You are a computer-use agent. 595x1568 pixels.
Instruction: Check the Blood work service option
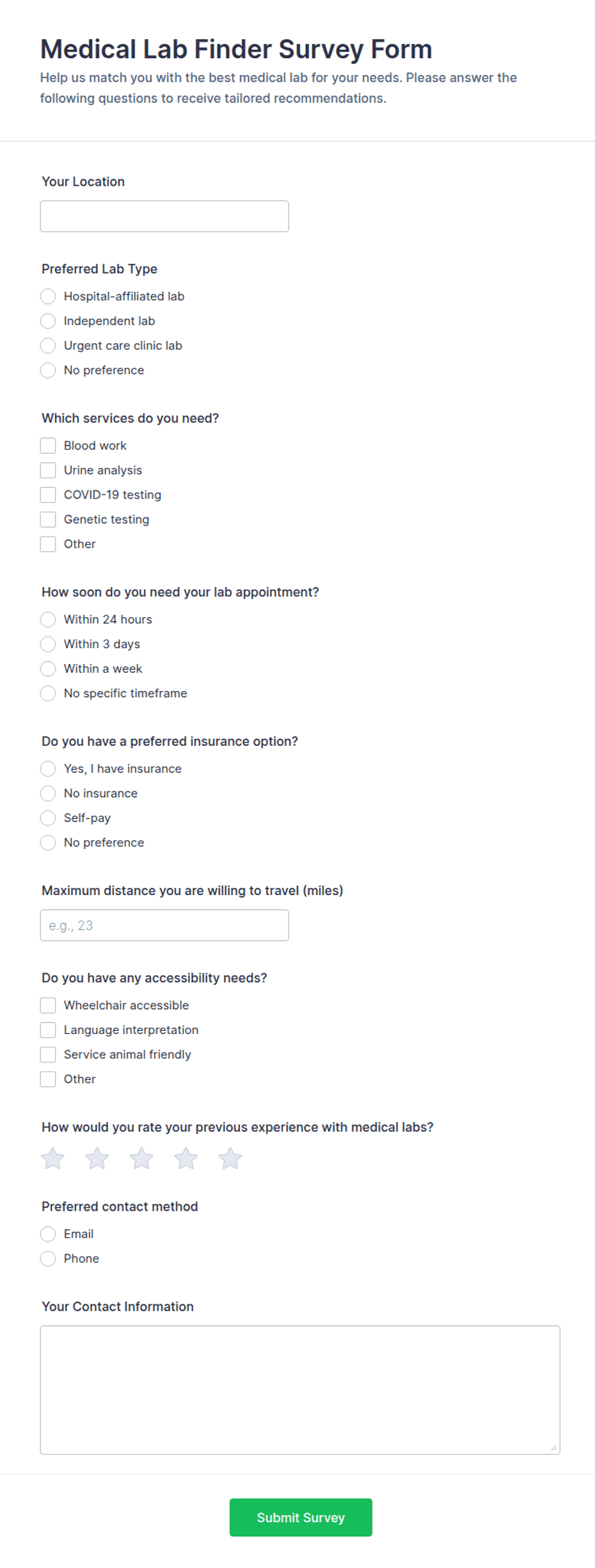[x=48, y=446]
